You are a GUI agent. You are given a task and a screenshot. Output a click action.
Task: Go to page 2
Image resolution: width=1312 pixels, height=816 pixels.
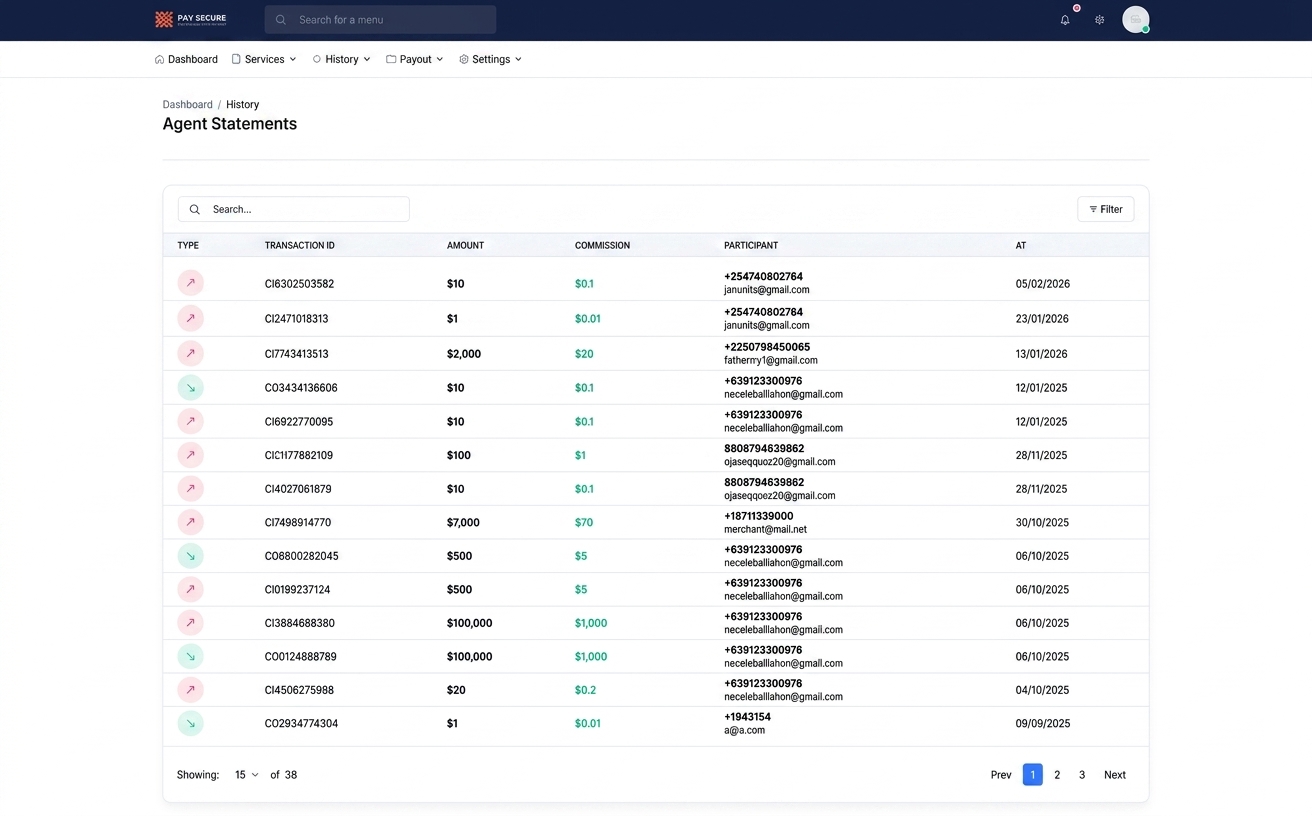click(x=1057, y=775)
